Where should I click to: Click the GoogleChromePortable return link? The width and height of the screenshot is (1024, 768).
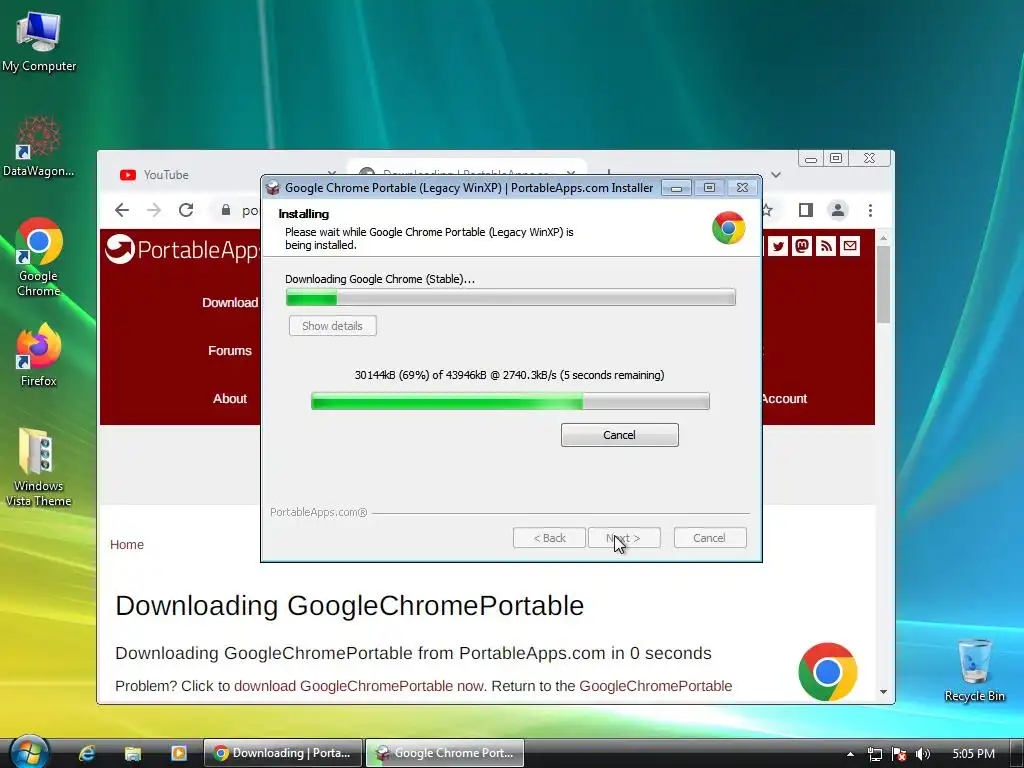(656, 686)
